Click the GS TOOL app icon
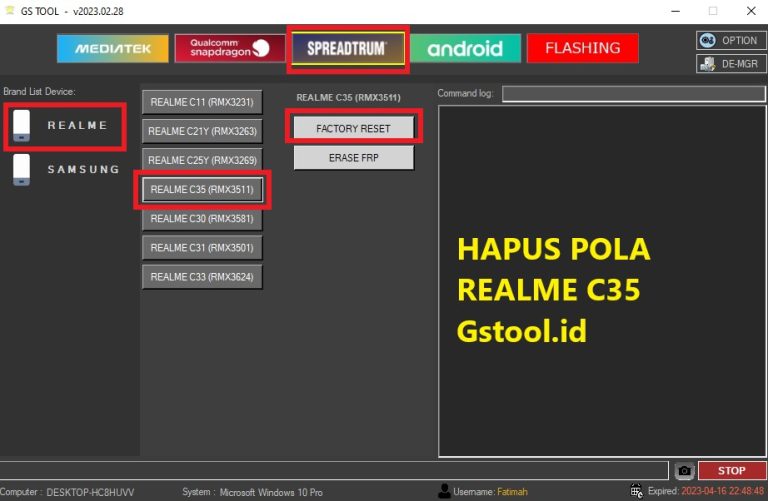The image size is (768, 501). pyautogui.click(x=9, y=10)
